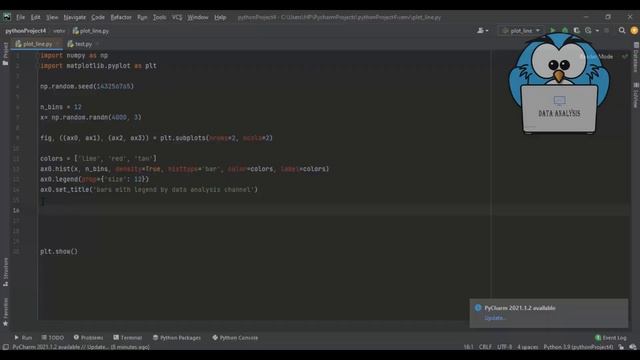The height and width of the screenshot is (360, 640).
Task: Open Search Everywhere magnifier
Action: tap(622, 31)
